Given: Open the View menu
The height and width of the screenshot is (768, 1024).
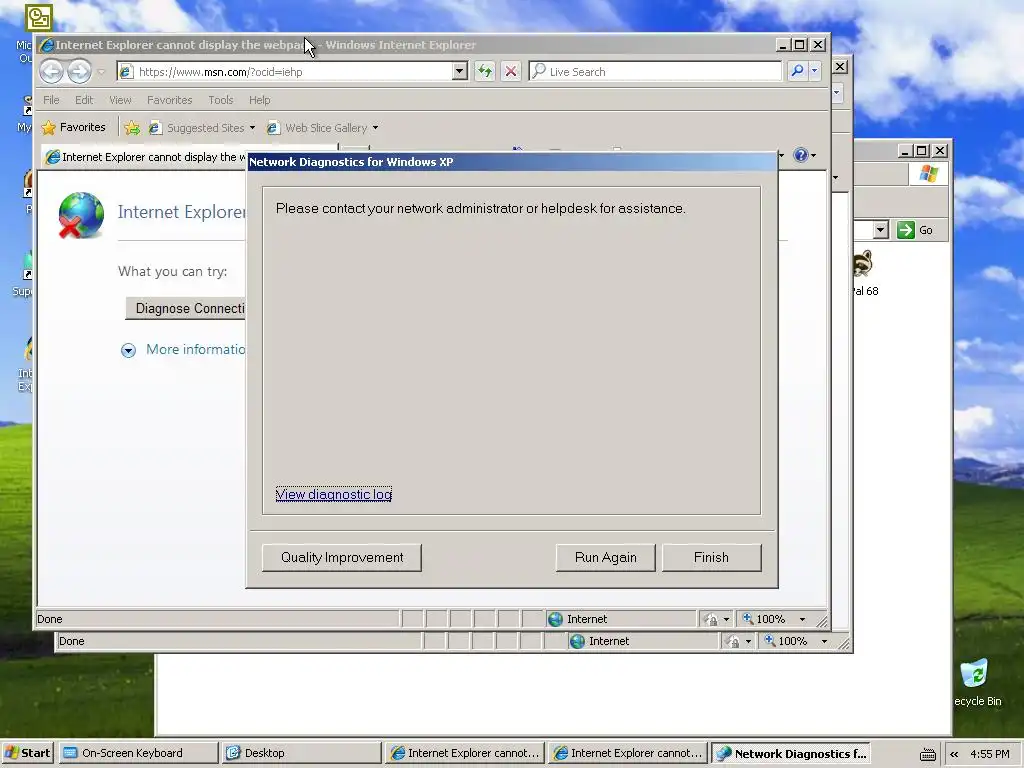Looking at the screenshot, I should coord(120,100).
